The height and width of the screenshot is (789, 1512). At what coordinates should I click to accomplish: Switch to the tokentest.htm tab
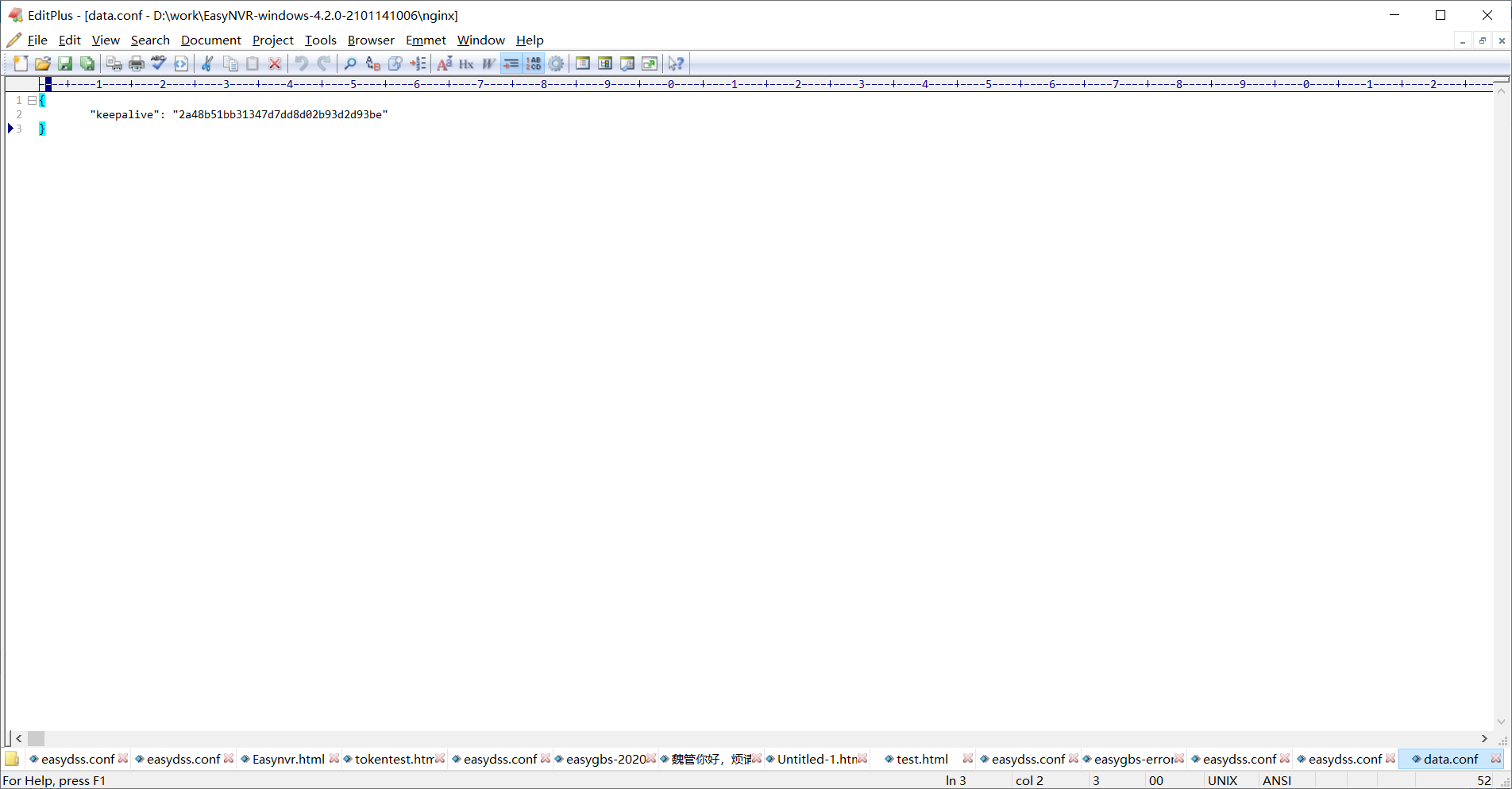pos(394,759)
